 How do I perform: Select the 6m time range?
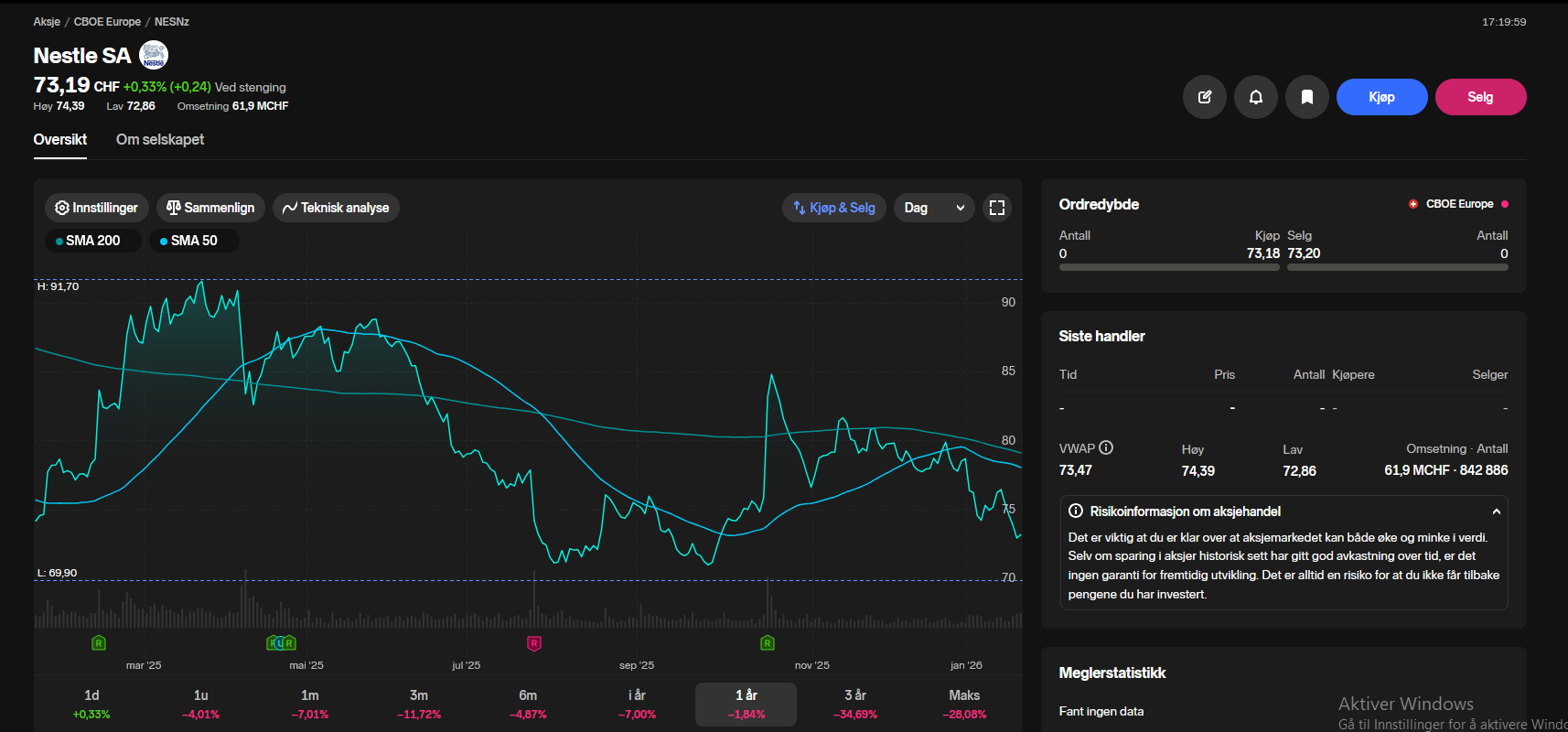click(x=528, y=705)
